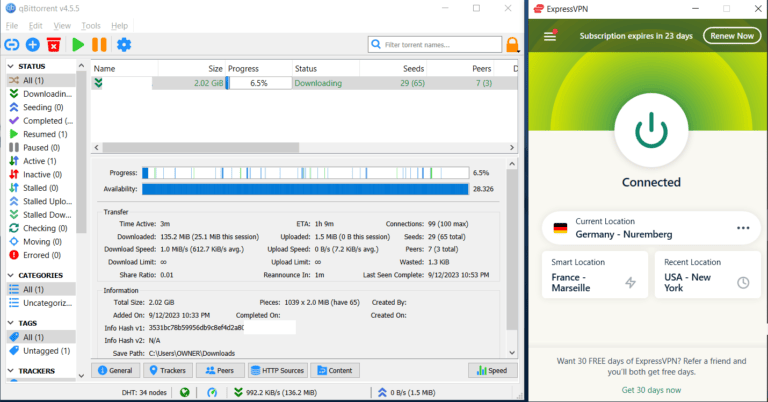Click the Add Torrent Link toolbar icon
This screenshot has height=402, width=768.
point(12,44)
